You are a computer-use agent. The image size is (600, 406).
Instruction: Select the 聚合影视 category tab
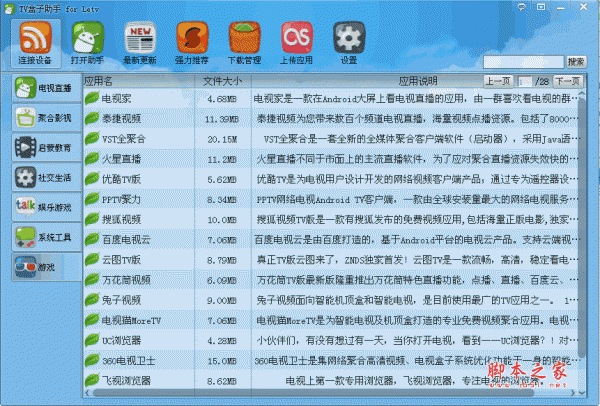point(47,118)
